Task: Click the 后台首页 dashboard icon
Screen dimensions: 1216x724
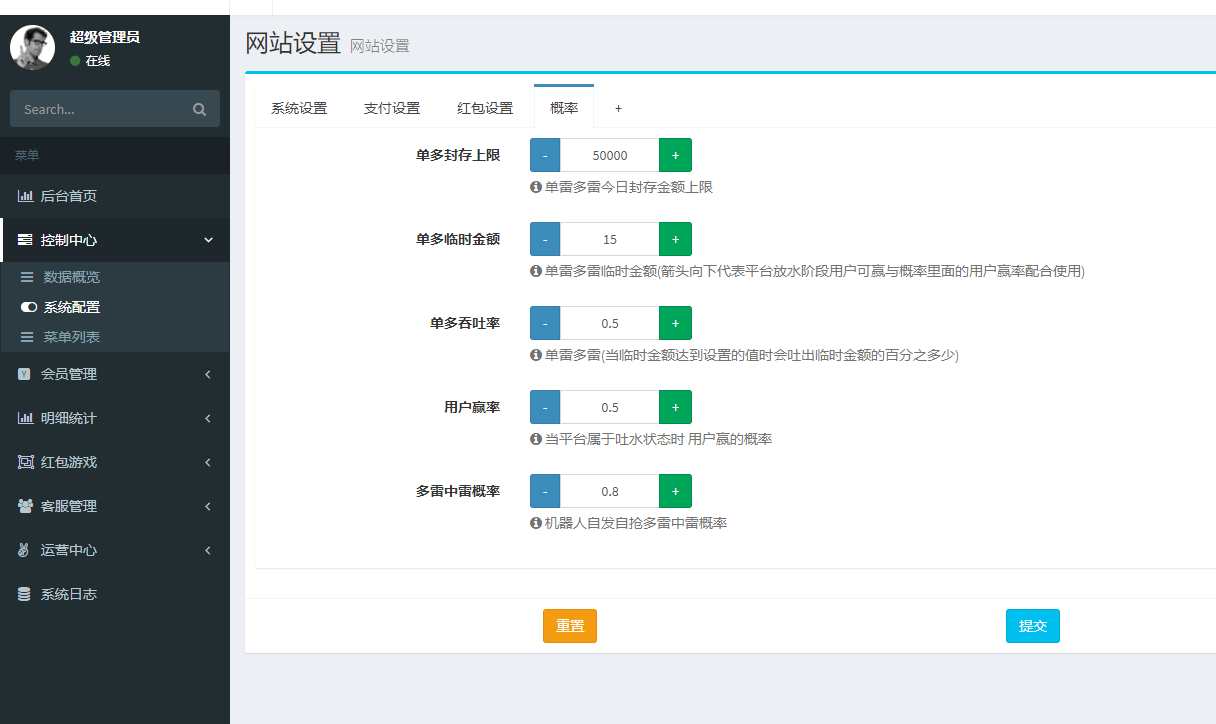Action: [29, 195]
